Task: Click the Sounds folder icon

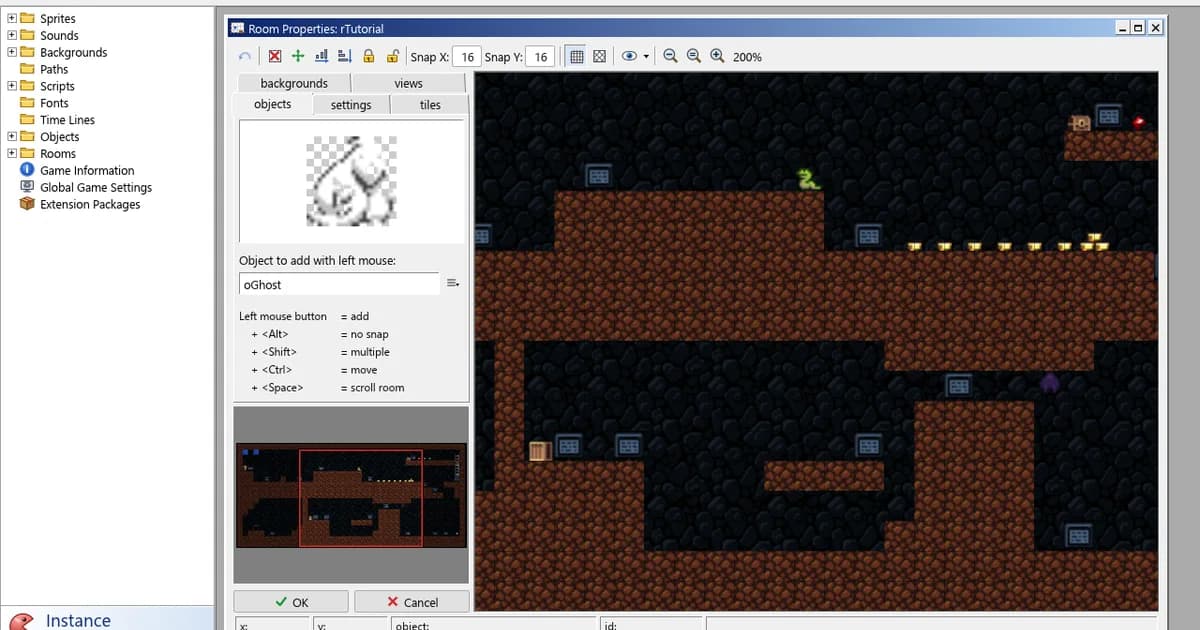Action: (27, 35)
